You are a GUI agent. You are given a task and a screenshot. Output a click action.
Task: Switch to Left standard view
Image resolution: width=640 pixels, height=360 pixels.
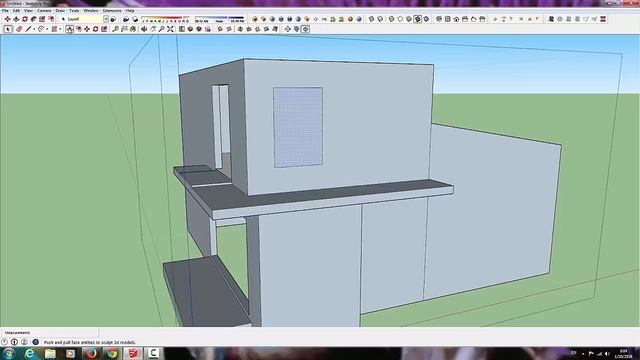tap(482, 19)
